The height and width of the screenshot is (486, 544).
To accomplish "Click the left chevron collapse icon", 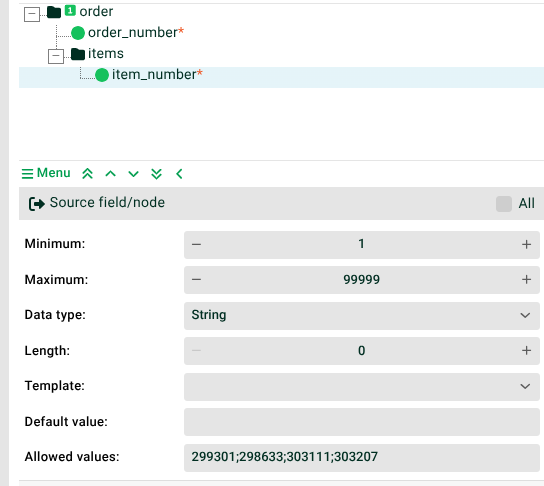I will (x=179, y=173).
